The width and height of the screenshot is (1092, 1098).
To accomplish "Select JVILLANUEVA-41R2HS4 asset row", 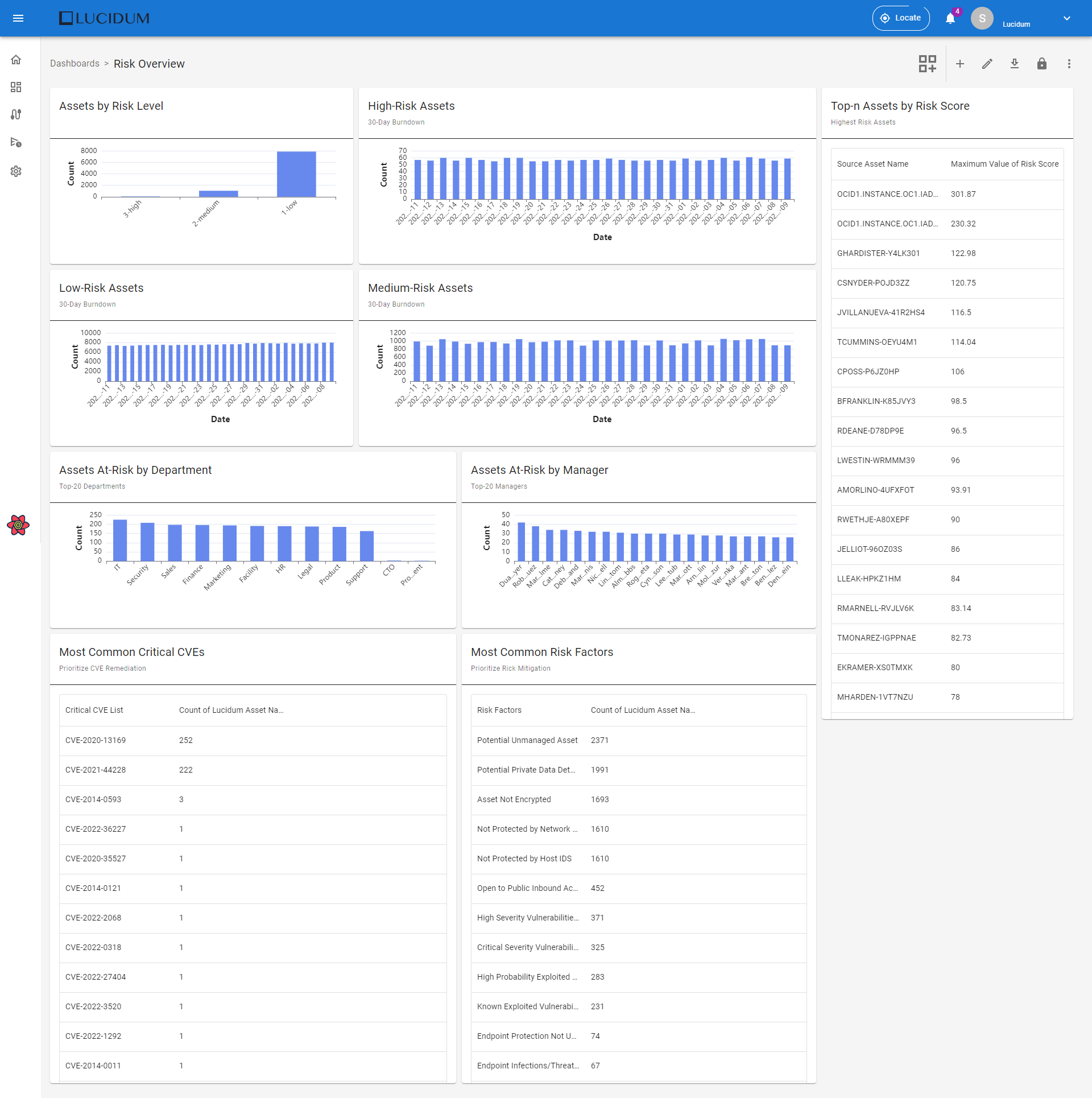I will pyautogui.click(x=947, y=313).
